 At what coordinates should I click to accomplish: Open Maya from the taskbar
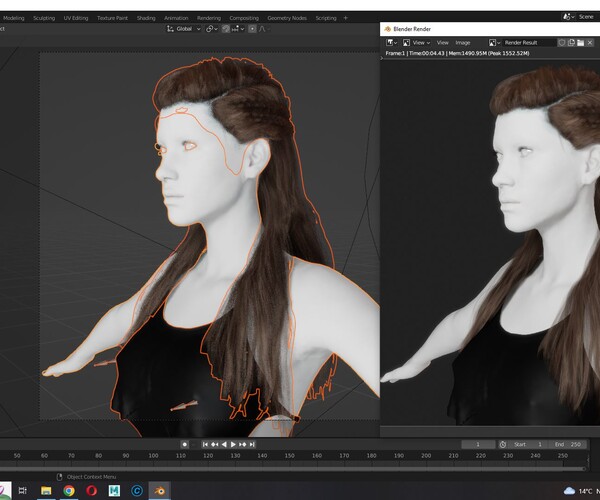coord(114,490)
